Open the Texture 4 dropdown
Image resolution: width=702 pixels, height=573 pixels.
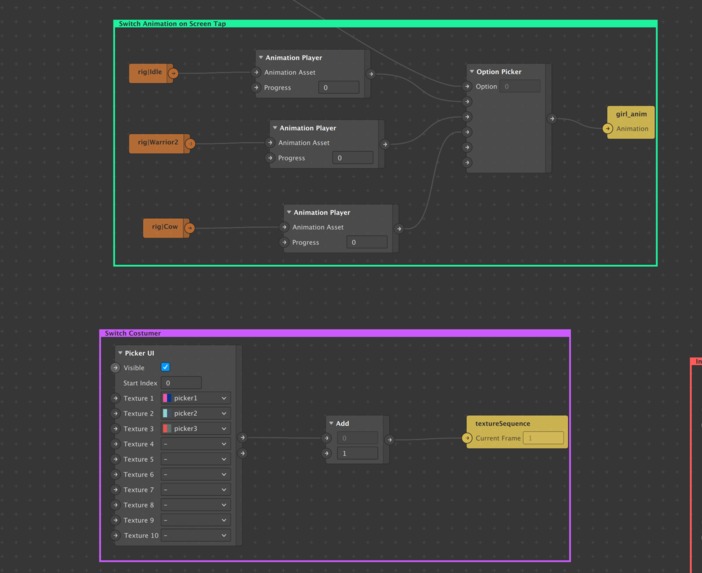(x=196, y=444)
